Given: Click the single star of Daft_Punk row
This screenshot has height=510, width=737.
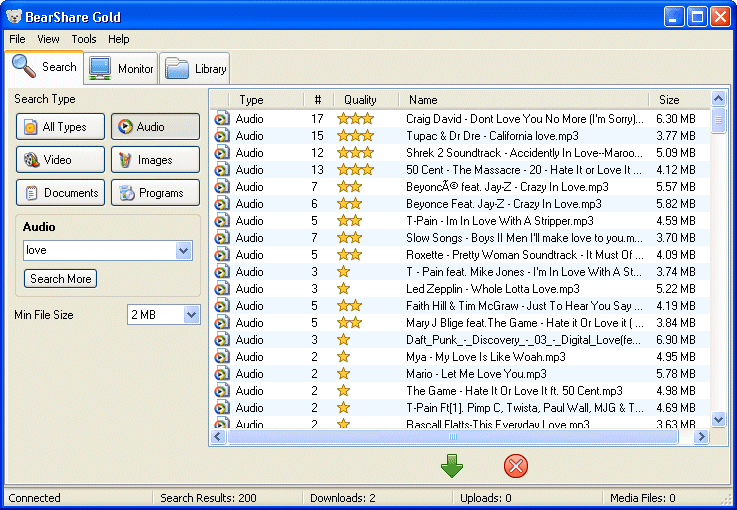Looking at the screenshot, I should 344,339.
